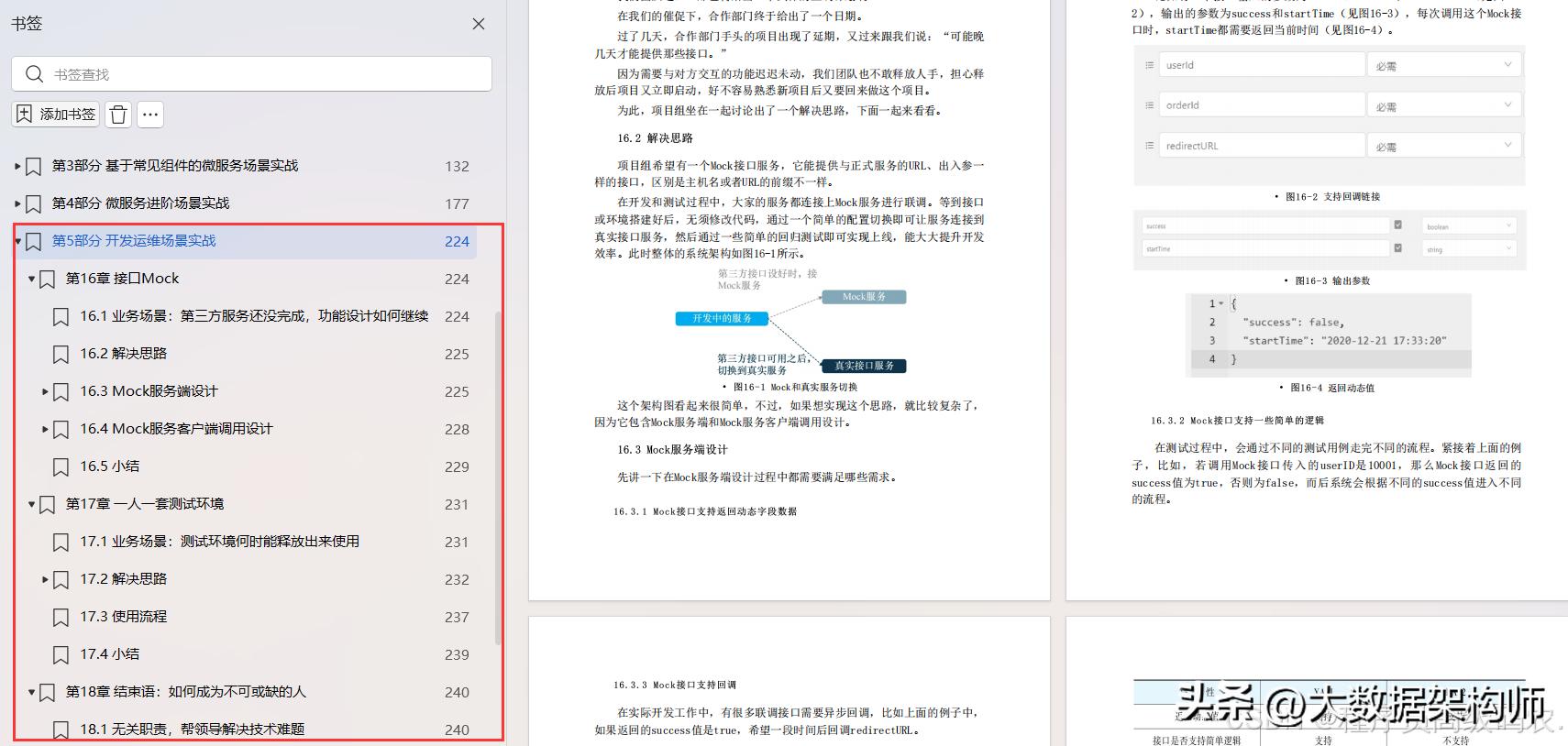Click bookmark icon of 17.1 业务场景

click(x=61, y=543)
